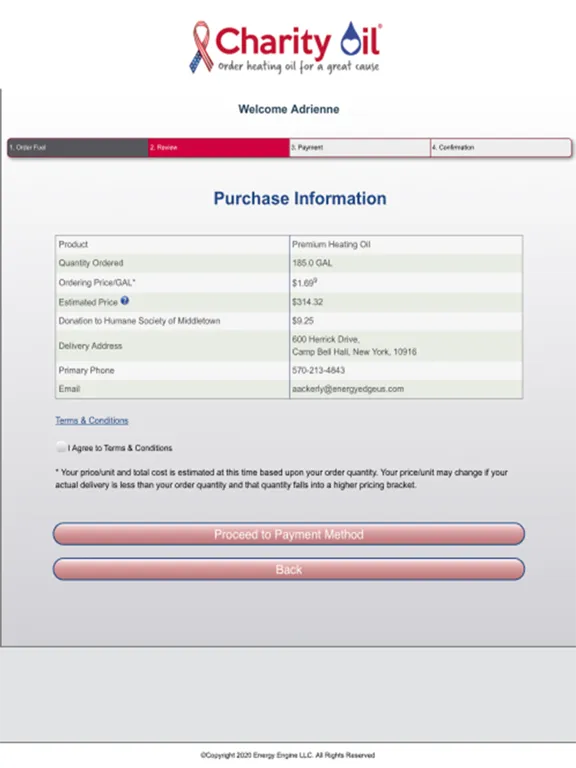The width and height of the screenshot is (576, 768).
Task: Click the 600 Herrick Drive address
Action: 354,345
